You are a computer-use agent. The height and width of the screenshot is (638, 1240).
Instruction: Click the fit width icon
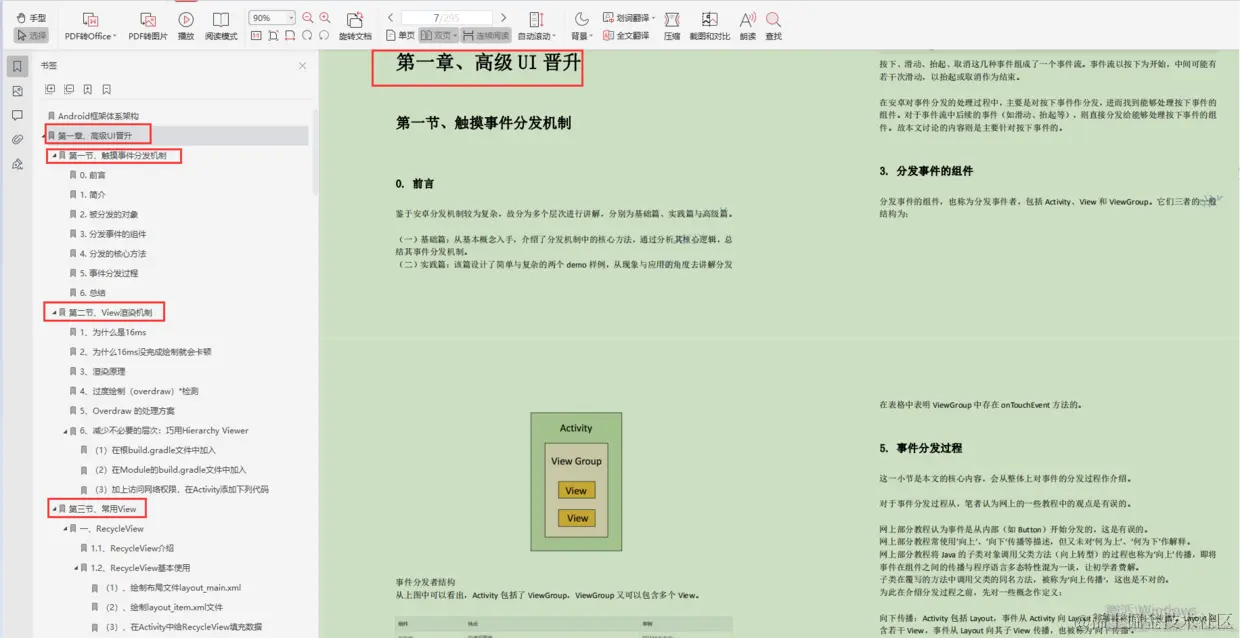(290, 35)
